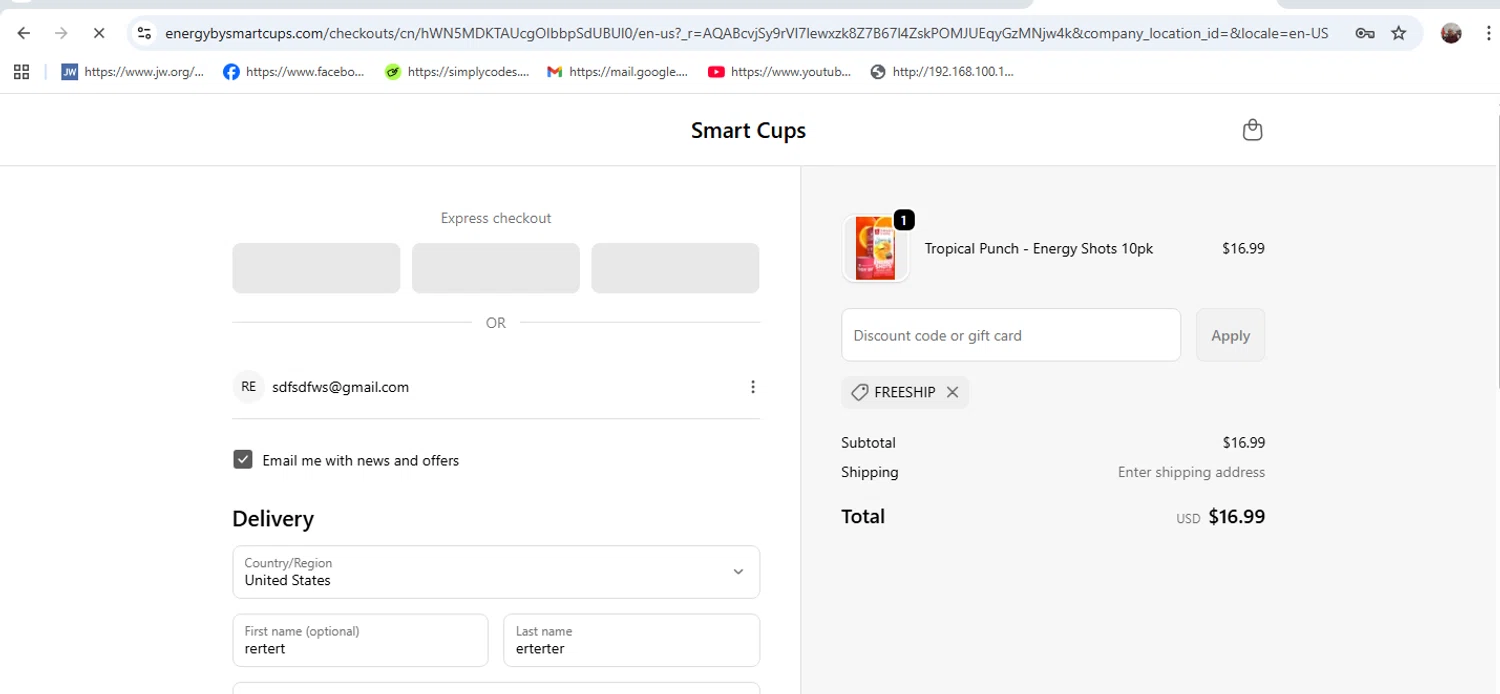Expand the Country/Region dropdown

(496, 572)
